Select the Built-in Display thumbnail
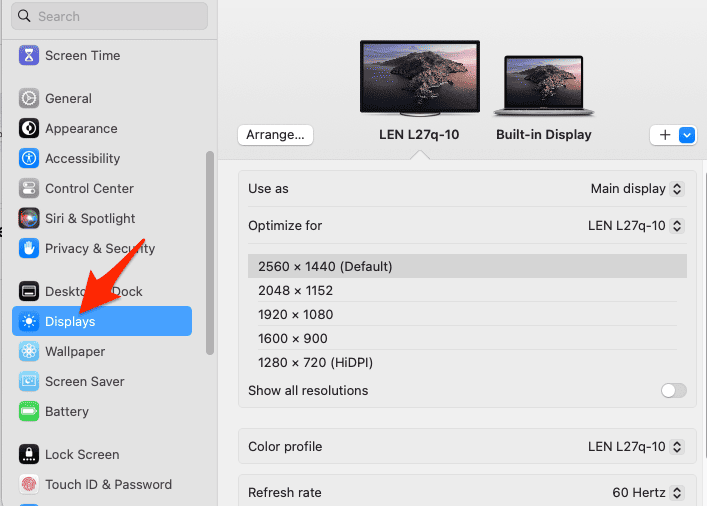The width and height of the screenshot is (707, 506). tap(544, 85)
